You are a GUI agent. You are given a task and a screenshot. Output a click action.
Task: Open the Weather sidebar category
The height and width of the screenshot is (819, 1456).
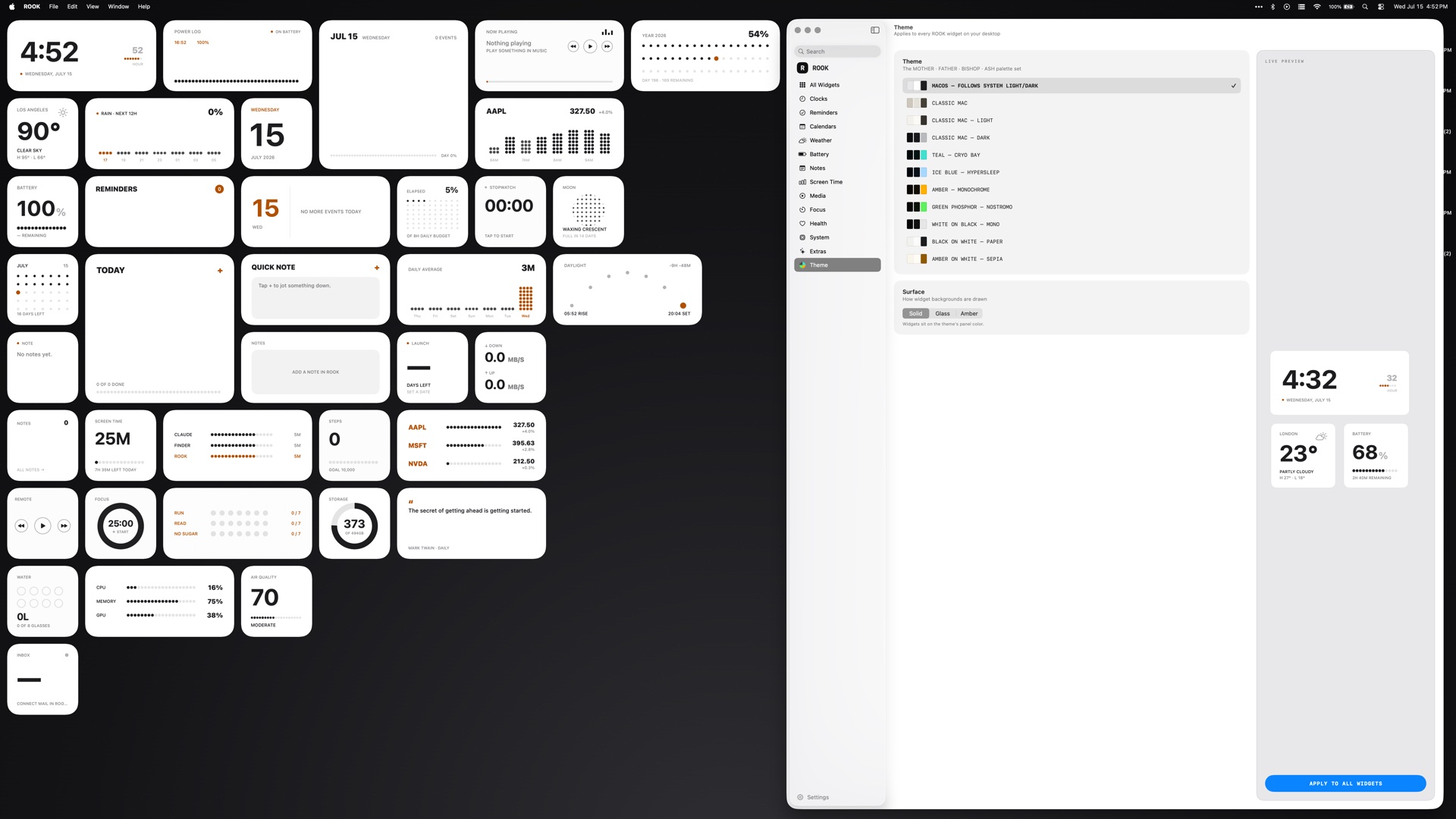(837, 140)
